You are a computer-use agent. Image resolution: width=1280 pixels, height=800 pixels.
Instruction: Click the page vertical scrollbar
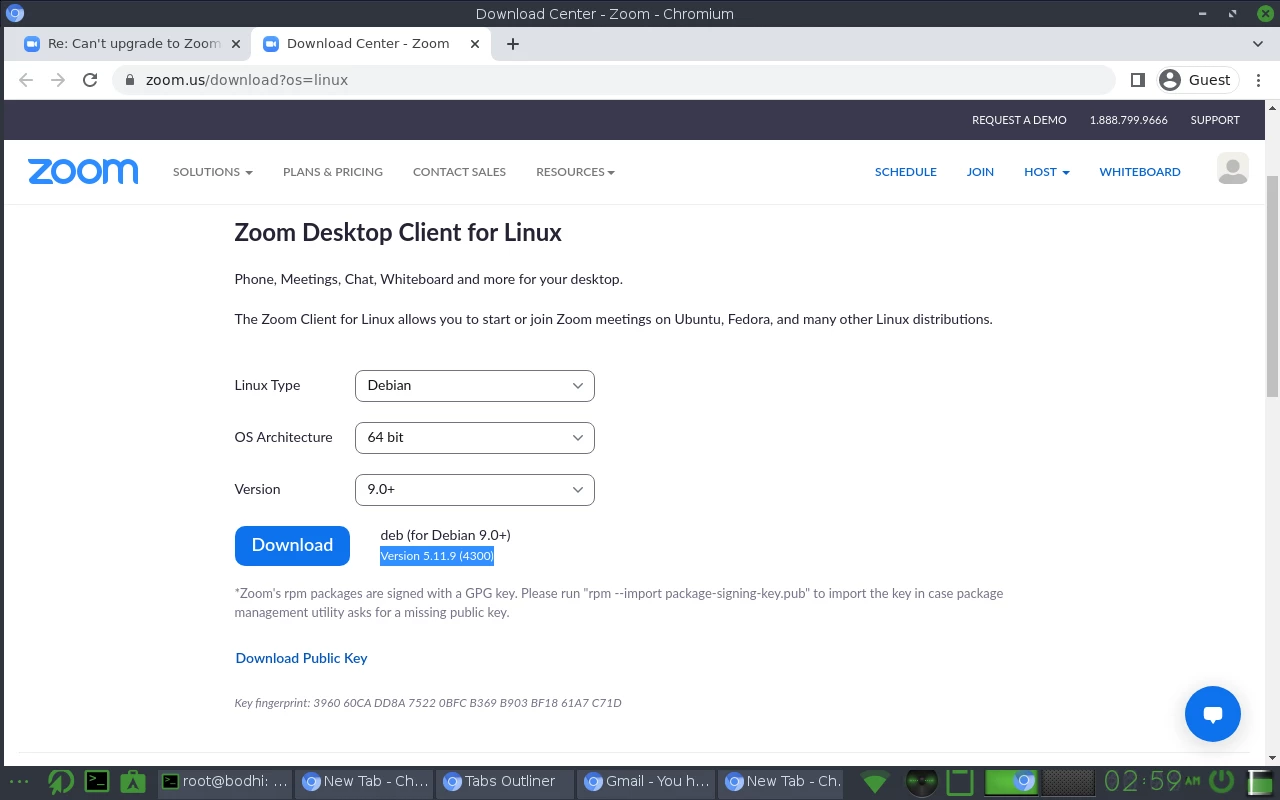1272,286
